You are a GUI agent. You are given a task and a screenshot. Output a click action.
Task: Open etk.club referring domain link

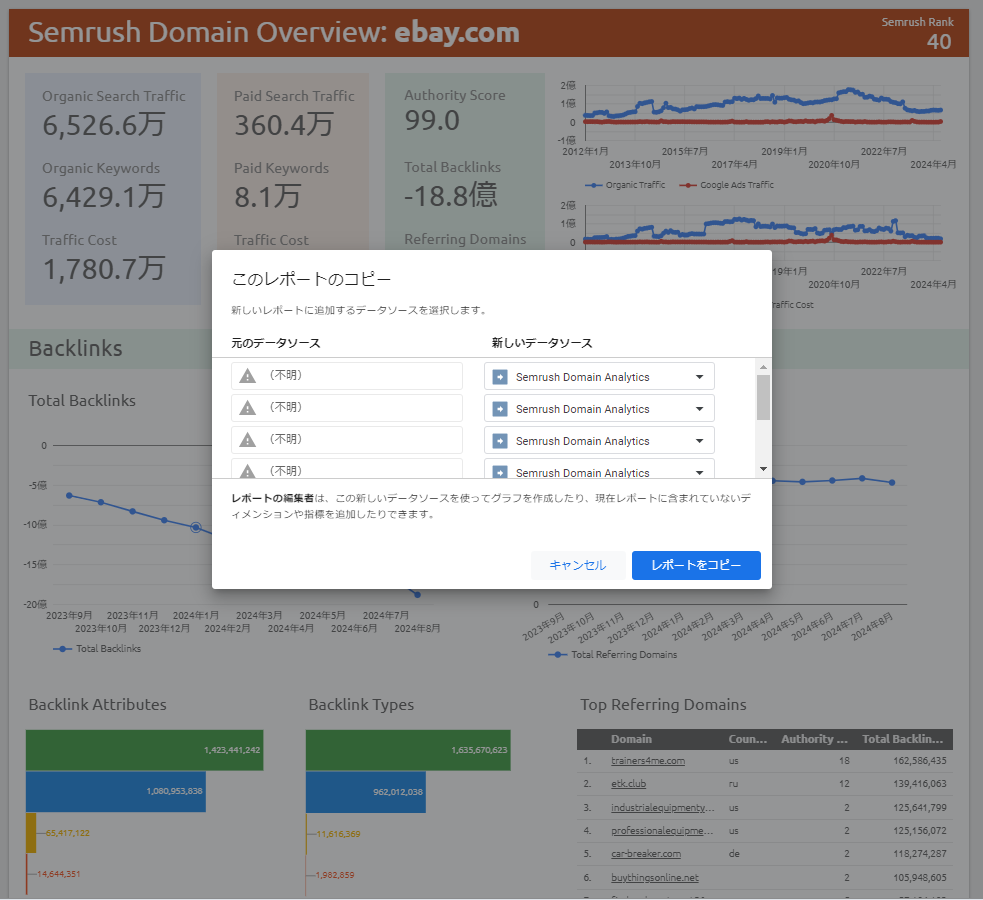click(x=628, y=783)
